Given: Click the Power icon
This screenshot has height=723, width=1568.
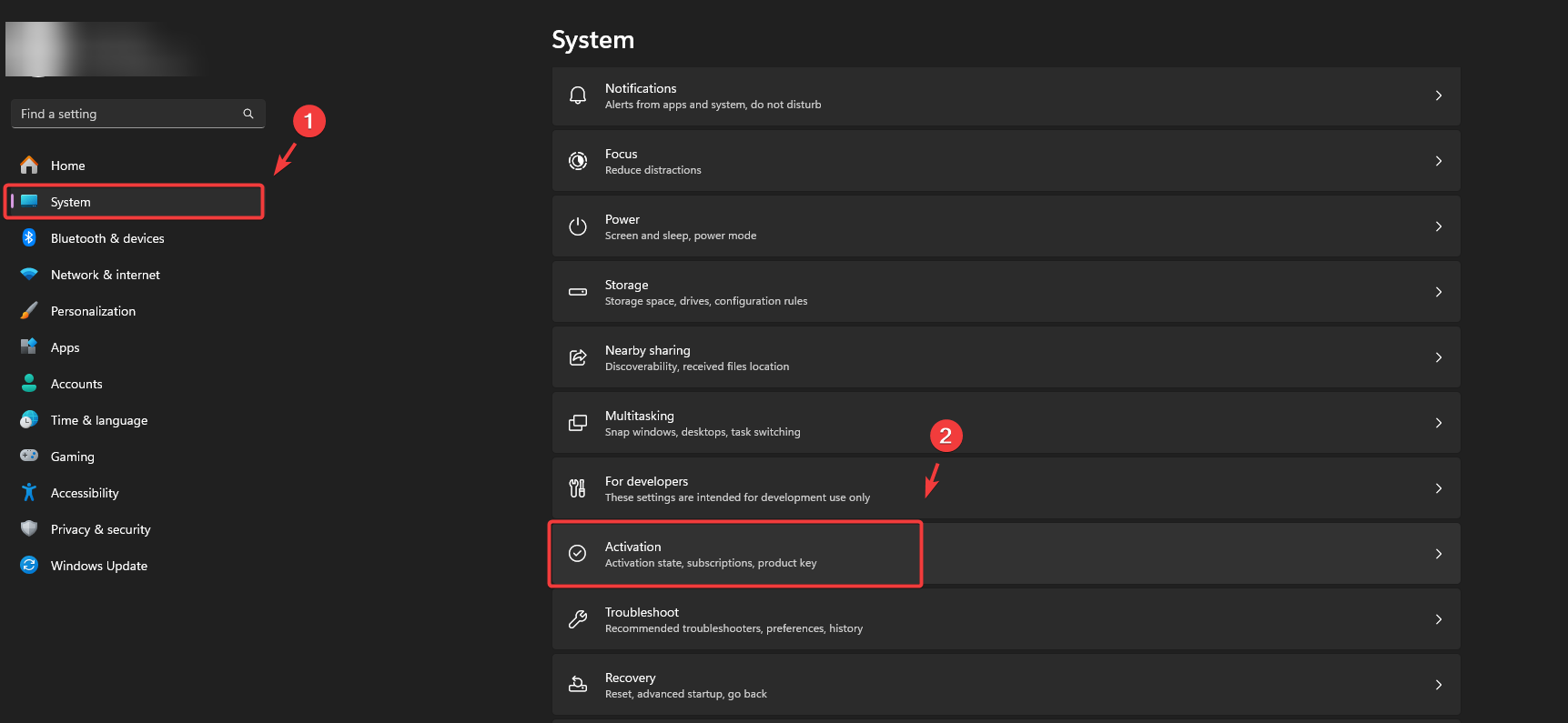Looking at the screenshot, I should click(578, 226).
